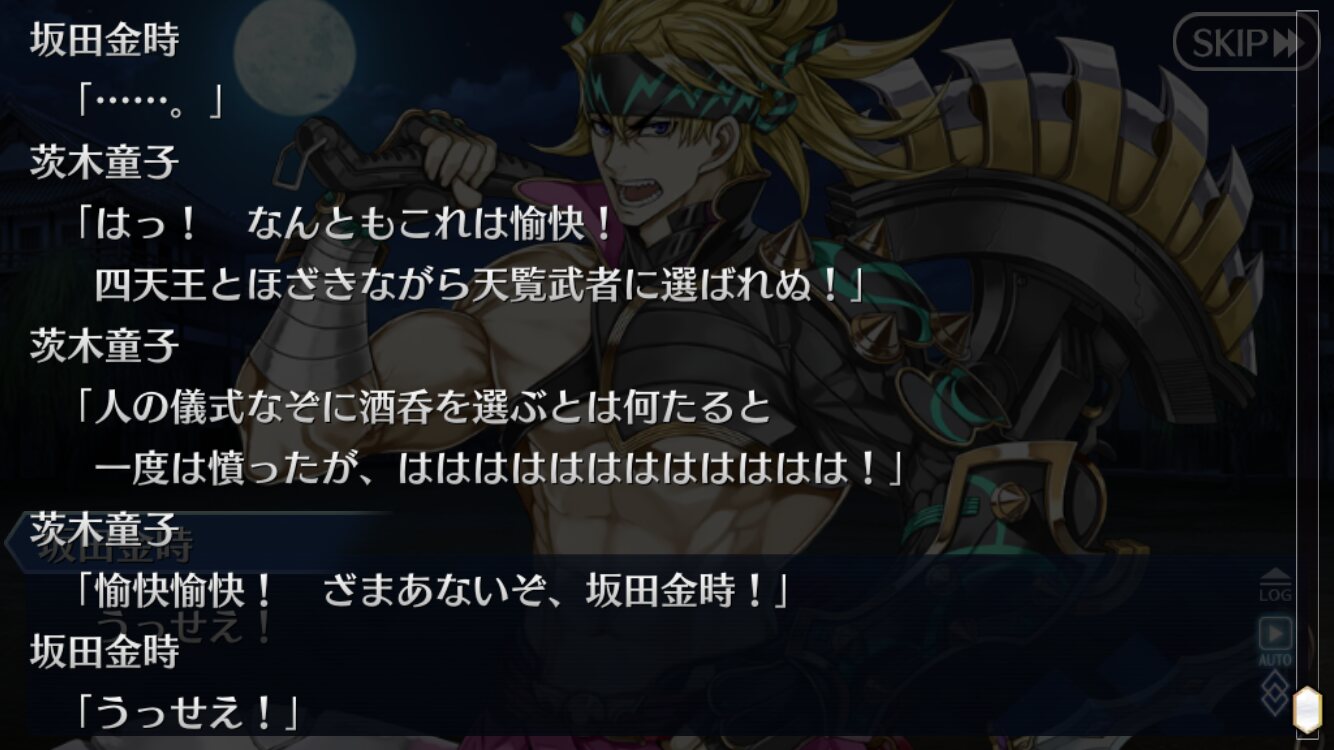Tap the SKIP button
1334x750 pixels.
(x=1246, y=42)
